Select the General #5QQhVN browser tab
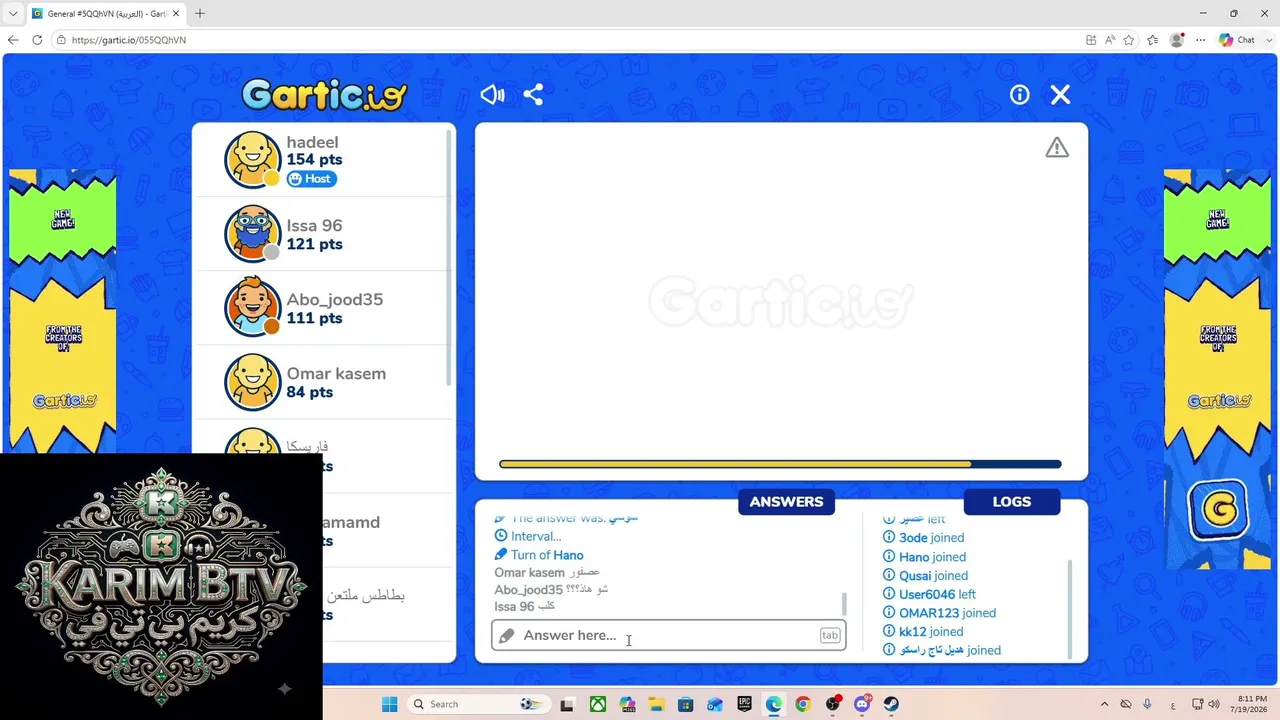 click(x=106, y=14)
